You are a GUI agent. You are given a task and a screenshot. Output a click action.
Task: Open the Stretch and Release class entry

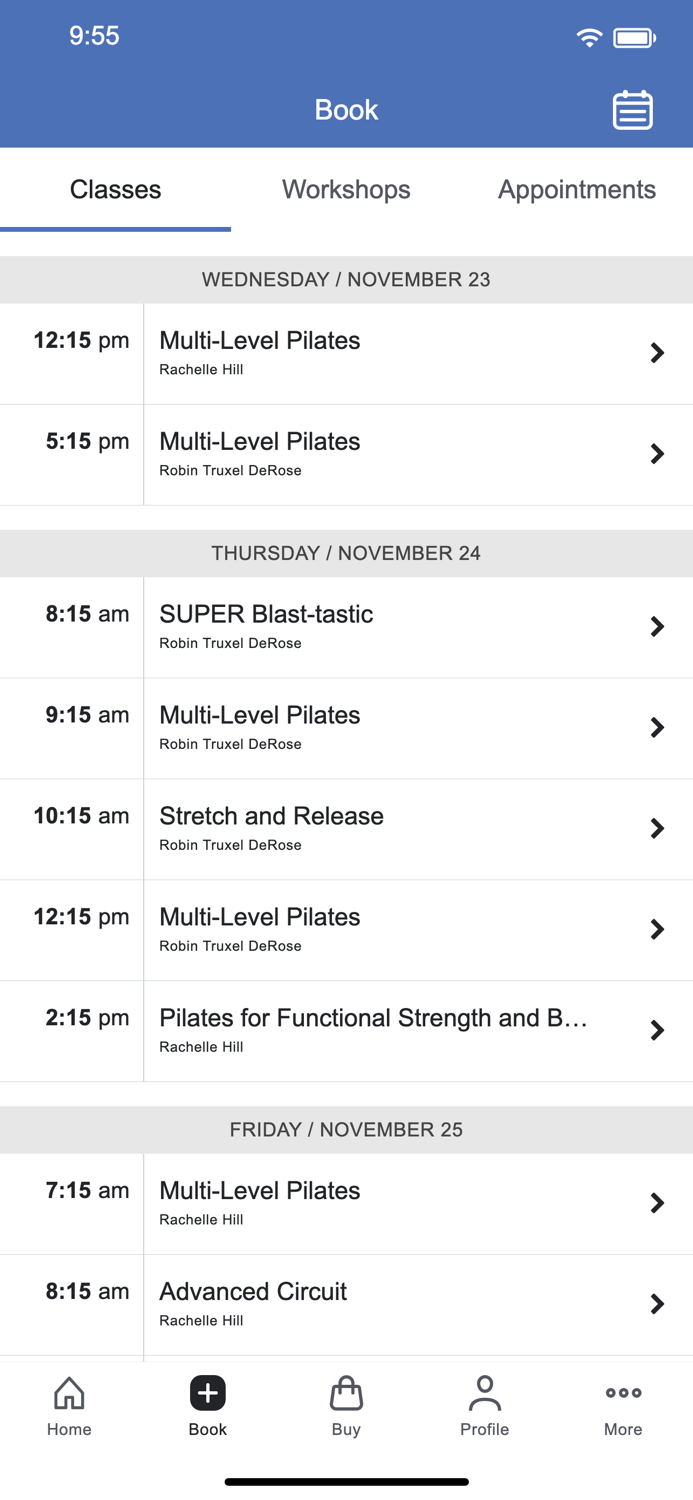pyautogui.click(x=657, y=828)
